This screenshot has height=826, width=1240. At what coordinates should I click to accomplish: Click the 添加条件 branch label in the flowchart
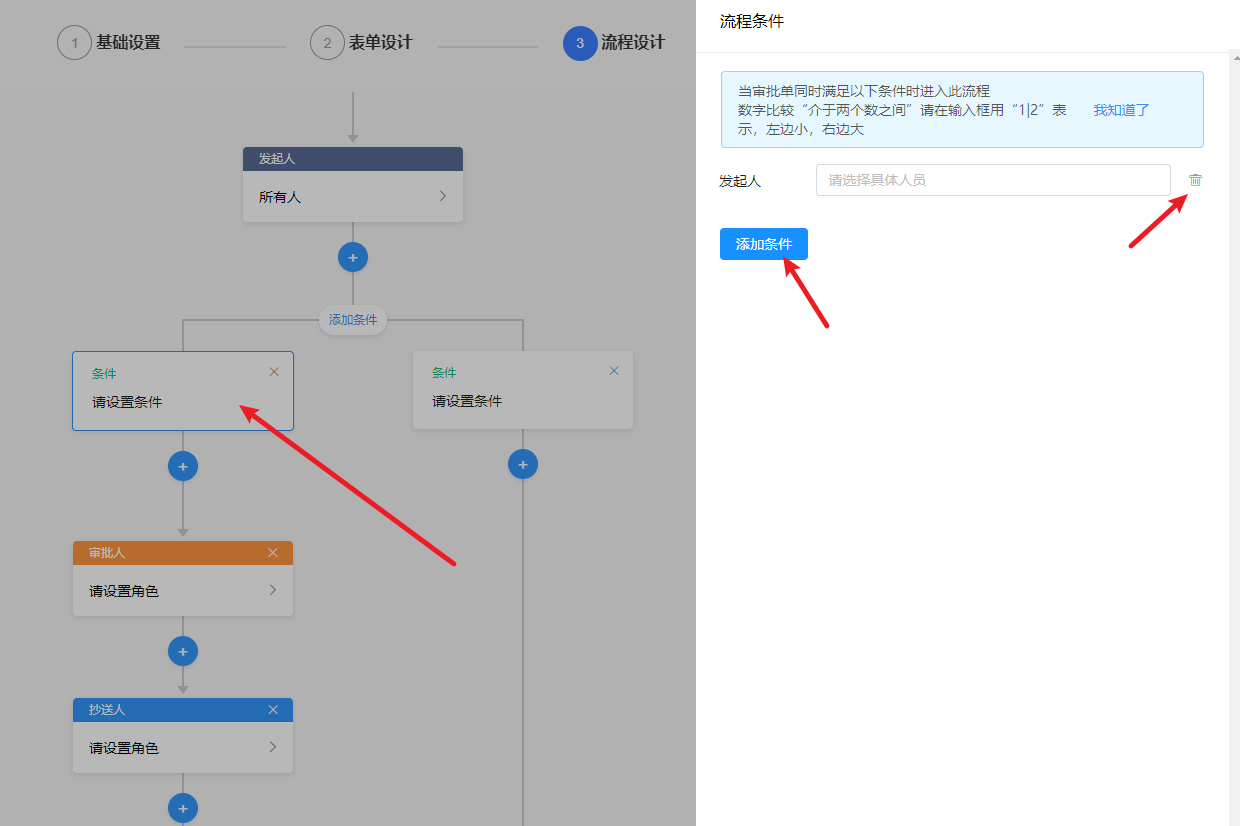(x=352, y=320)
